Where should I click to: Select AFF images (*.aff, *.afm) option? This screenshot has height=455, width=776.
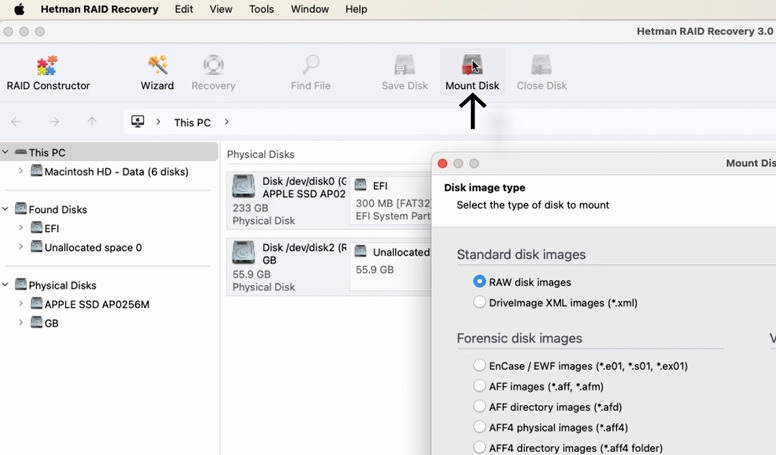[479, 386]
